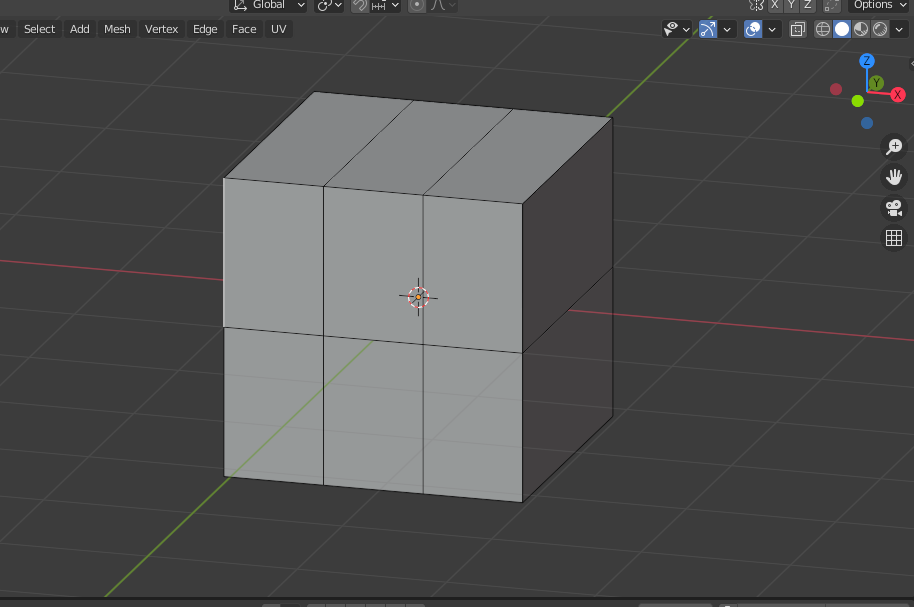Click the unlabeled red negative-X gizmo dot
Viewport: 914px width, 607px height.
point(836,89)
